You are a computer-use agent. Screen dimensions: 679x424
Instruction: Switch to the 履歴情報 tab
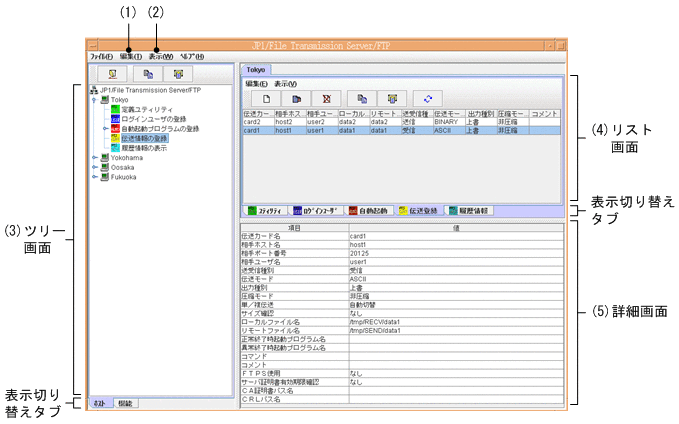469,211
